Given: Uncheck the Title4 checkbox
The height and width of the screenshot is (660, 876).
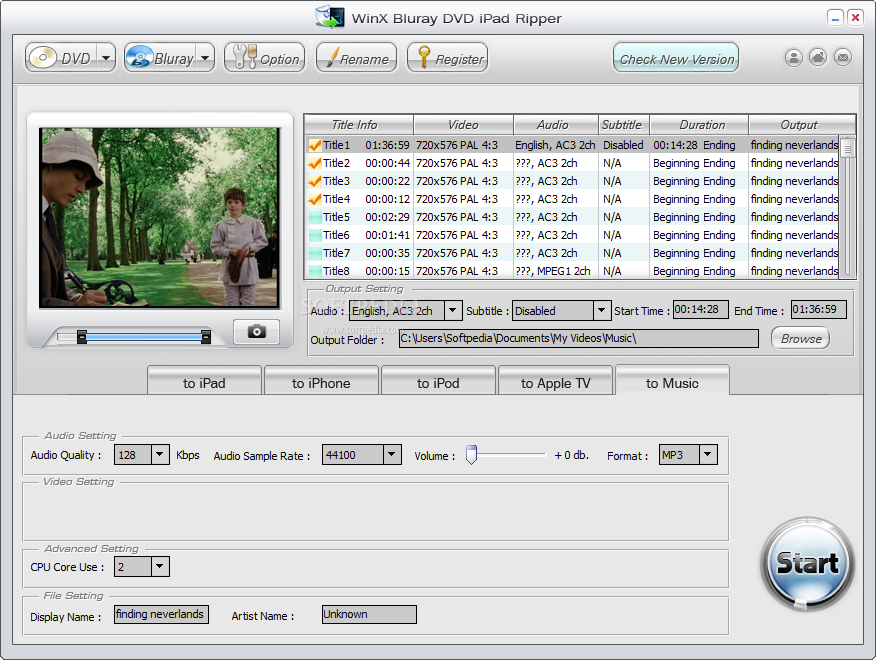Looking at the screenshot, I should tap(315, 199).
